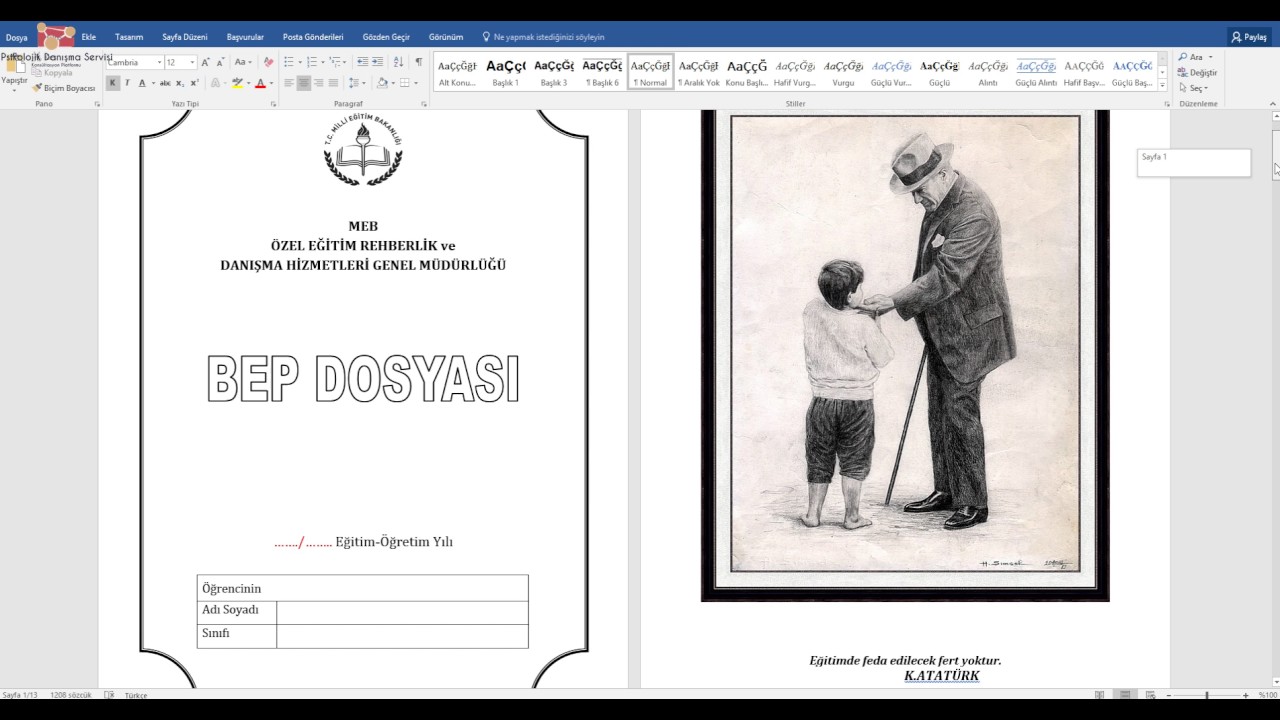Open the Yazı Tipi dialog launcher

tap(273, 104)
